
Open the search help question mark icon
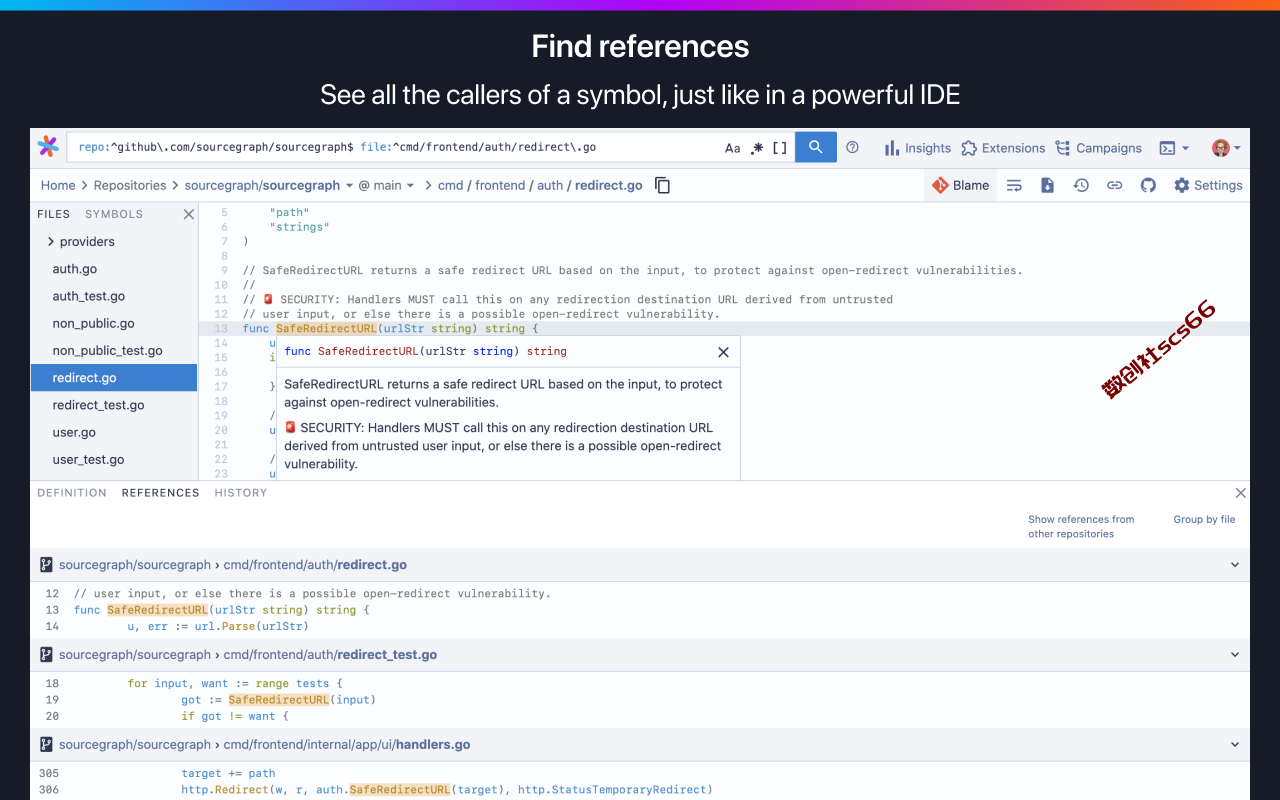point(852,147)
